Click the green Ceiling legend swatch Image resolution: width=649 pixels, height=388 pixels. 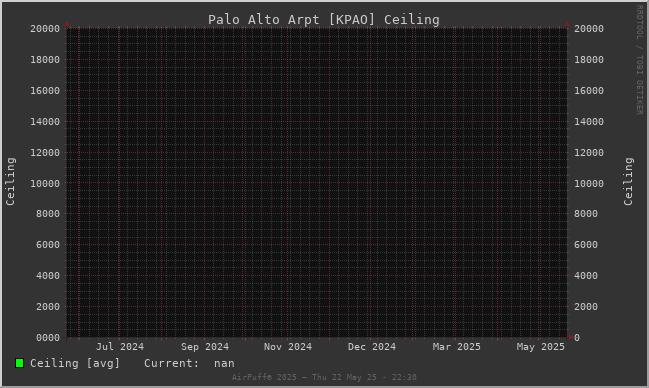pyautogui.click(x=19, y=363)
